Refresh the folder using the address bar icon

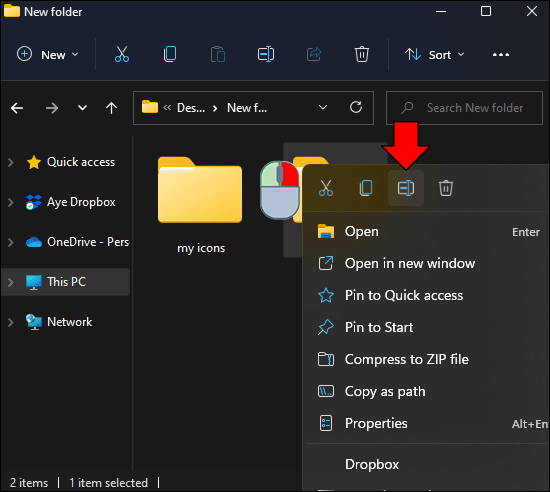(x=356, y=107)
